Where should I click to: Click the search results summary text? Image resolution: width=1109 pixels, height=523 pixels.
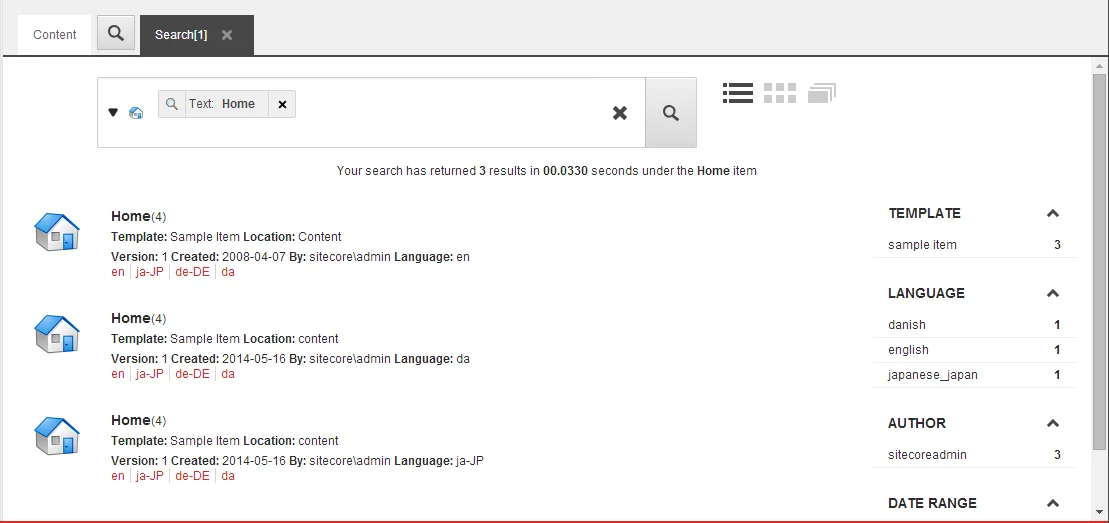547,171
